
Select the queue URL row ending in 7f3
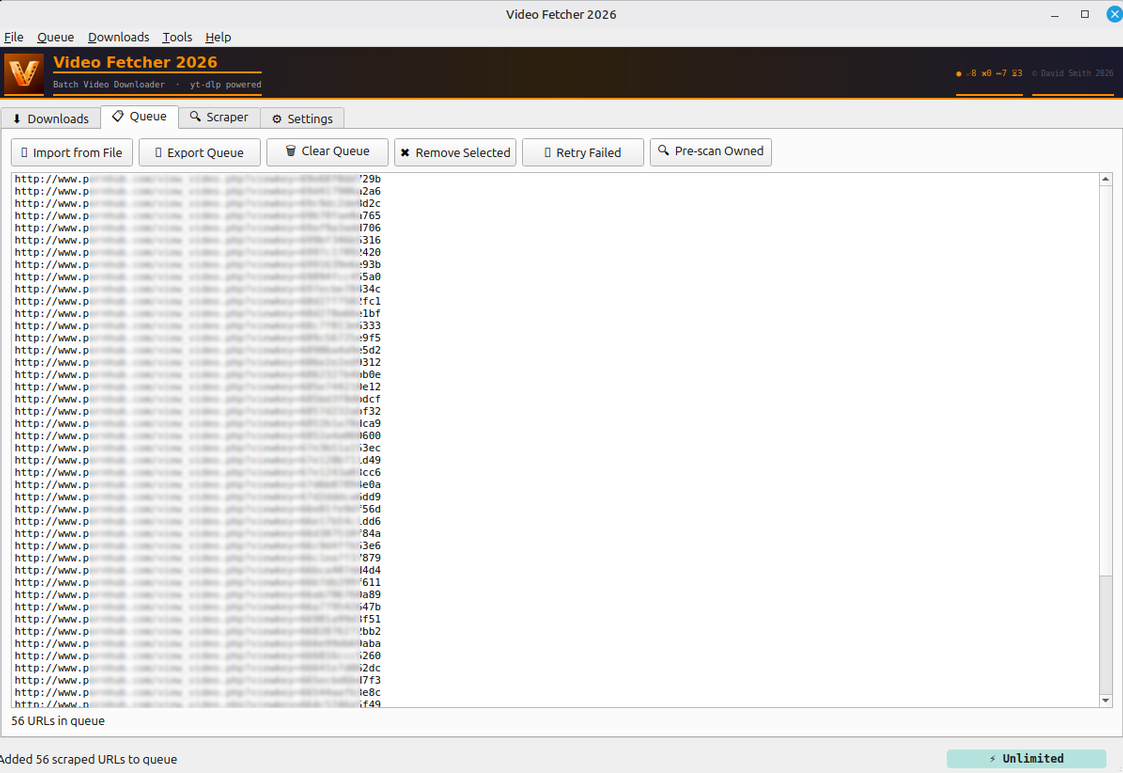198,681
